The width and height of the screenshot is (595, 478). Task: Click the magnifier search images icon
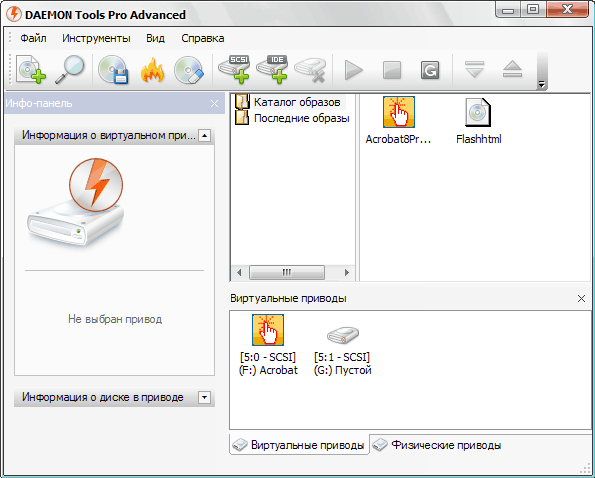coord(70,70)
